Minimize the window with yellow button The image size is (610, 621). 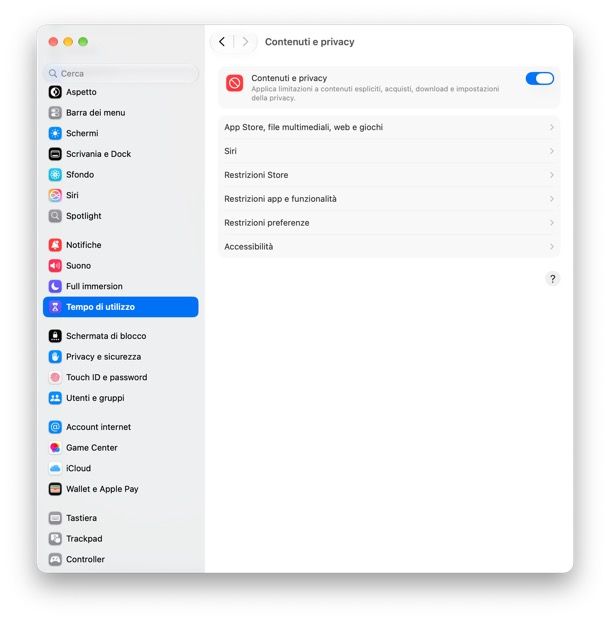[x=68, y=42]
